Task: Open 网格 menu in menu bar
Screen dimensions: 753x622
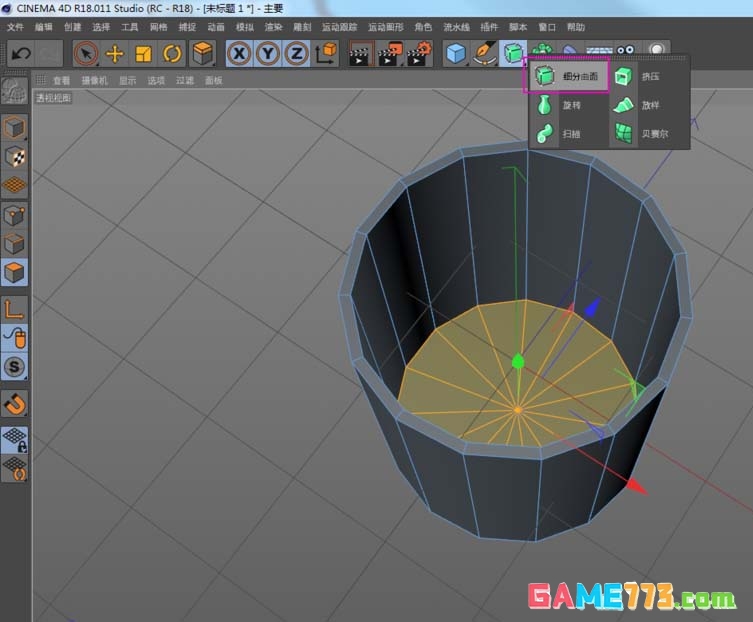Action: (158, 27)
